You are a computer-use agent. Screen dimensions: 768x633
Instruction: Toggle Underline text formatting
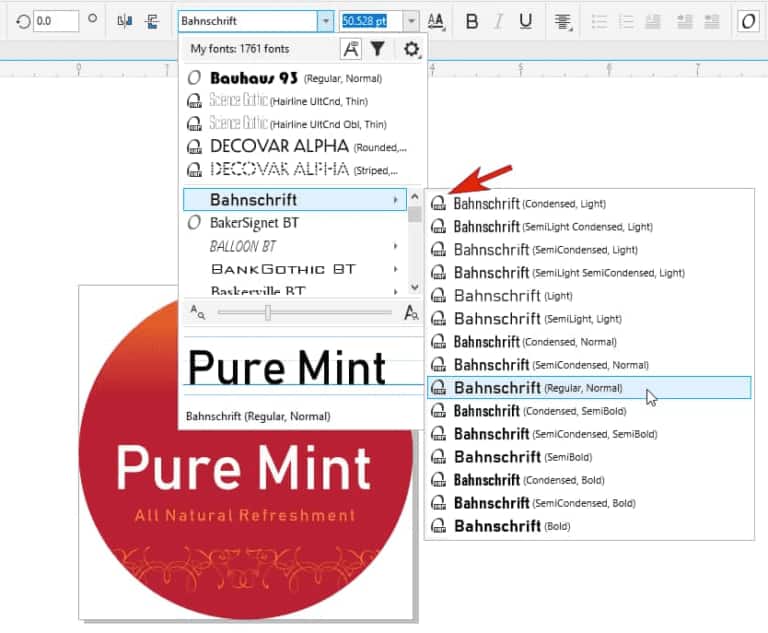tap(526, 21)
